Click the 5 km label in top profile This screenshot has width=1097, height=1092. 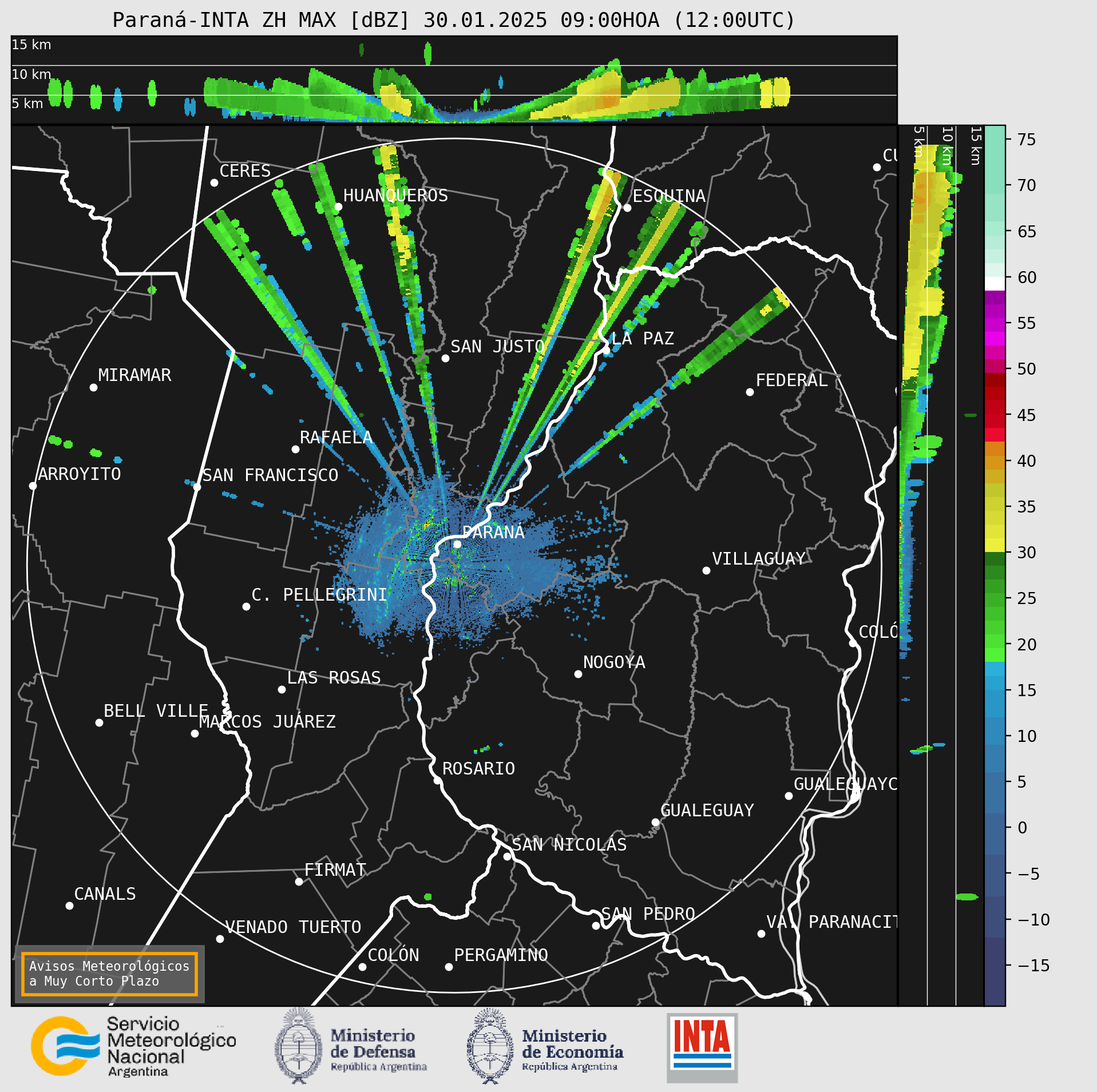tap(27, 104)
